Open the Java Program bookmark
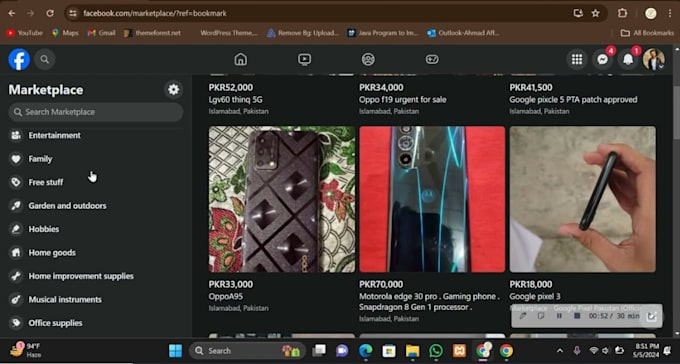680x364 pixels. tap(383, 33)
